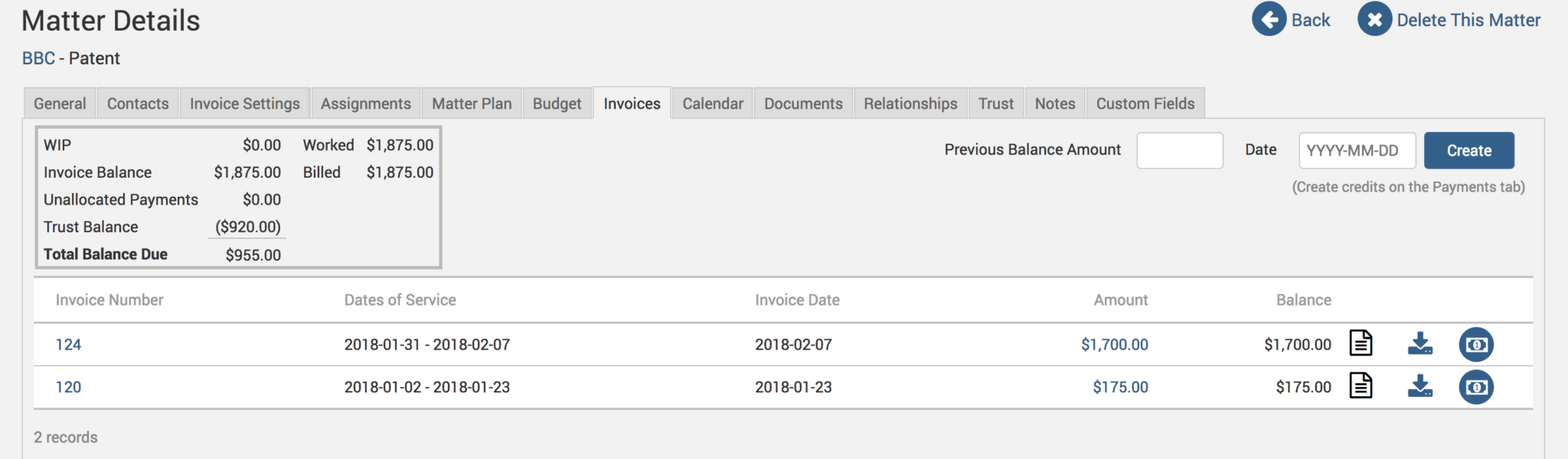1568x459 pixels.
Task: Select the Budget tab
Action: (557, 103)
